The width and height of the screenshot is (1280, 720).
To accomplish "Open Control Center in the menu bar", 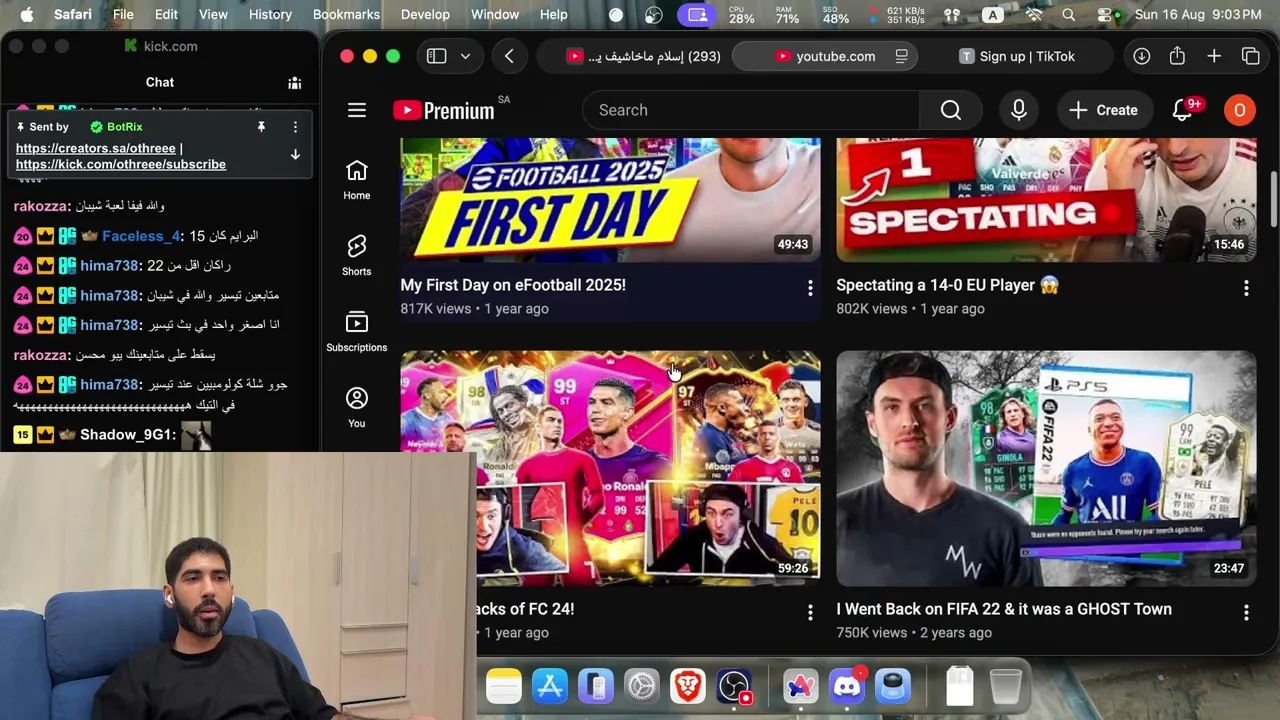I will (x=1104, y=15).
